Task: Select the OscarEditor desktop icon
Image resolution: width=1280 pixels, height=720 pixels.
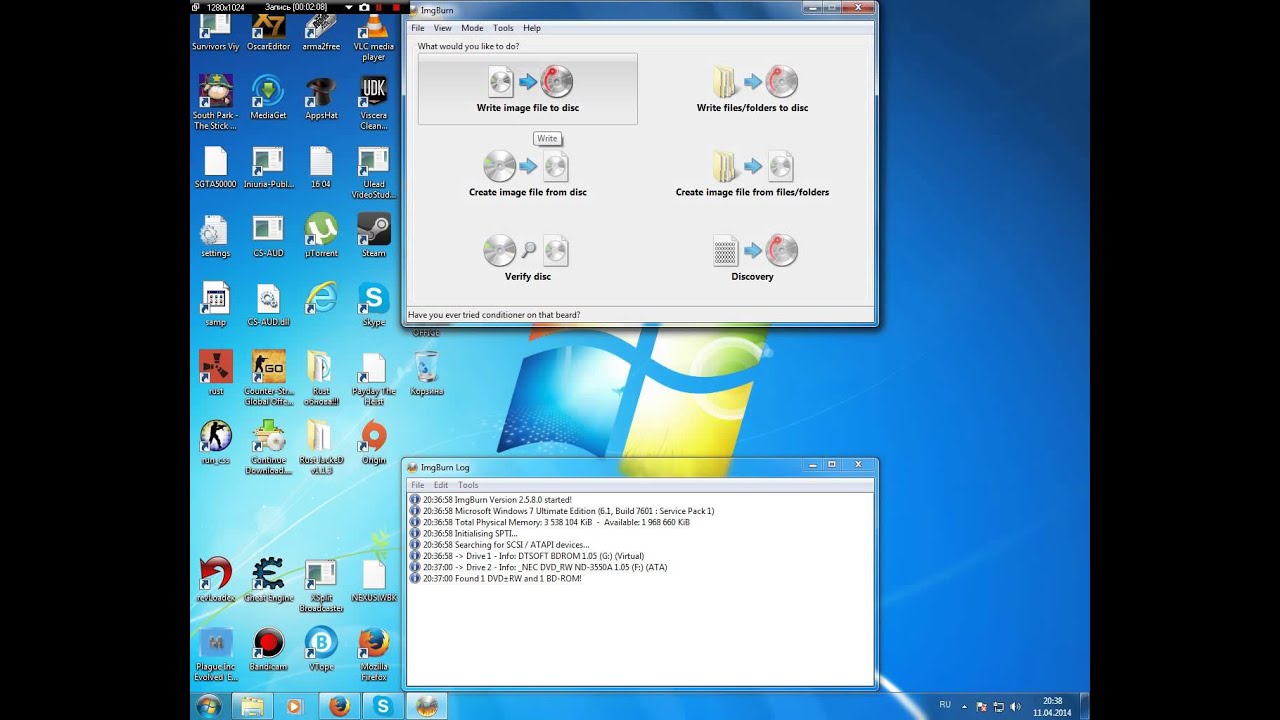Action: (x=268, y=32)
